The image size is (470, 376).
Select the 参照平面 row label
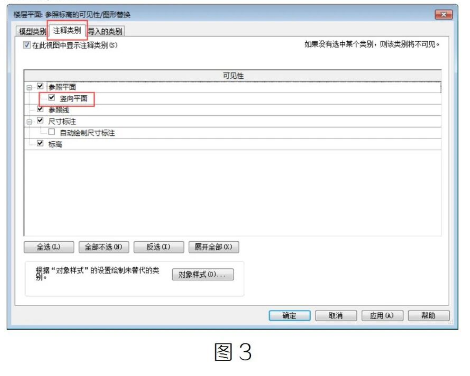pyautogui.click(x=62, y=87)
